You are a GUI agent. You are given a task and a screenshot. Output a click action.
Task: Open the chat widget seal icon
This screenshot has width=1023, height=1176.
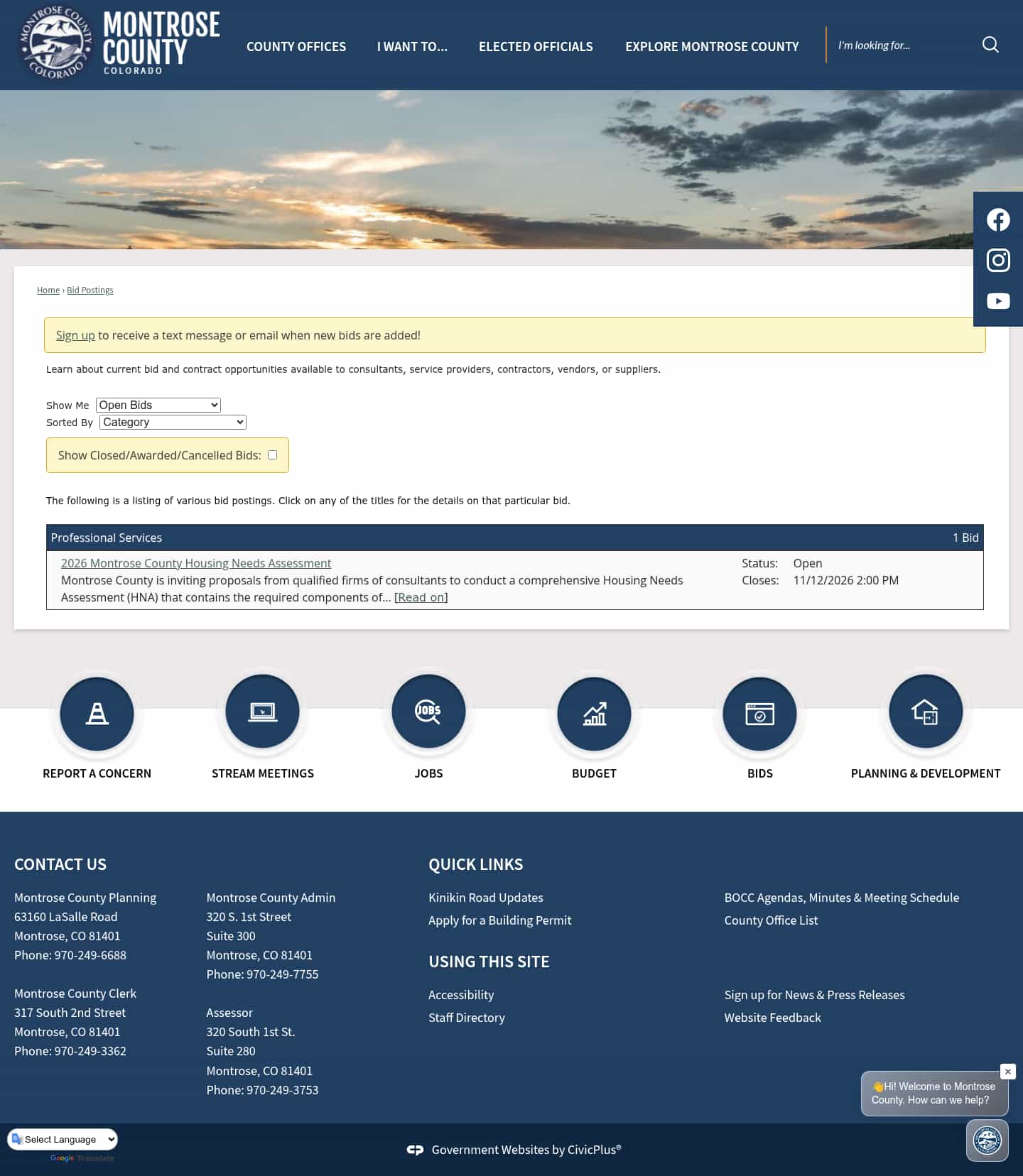[x=987, y=1140]
